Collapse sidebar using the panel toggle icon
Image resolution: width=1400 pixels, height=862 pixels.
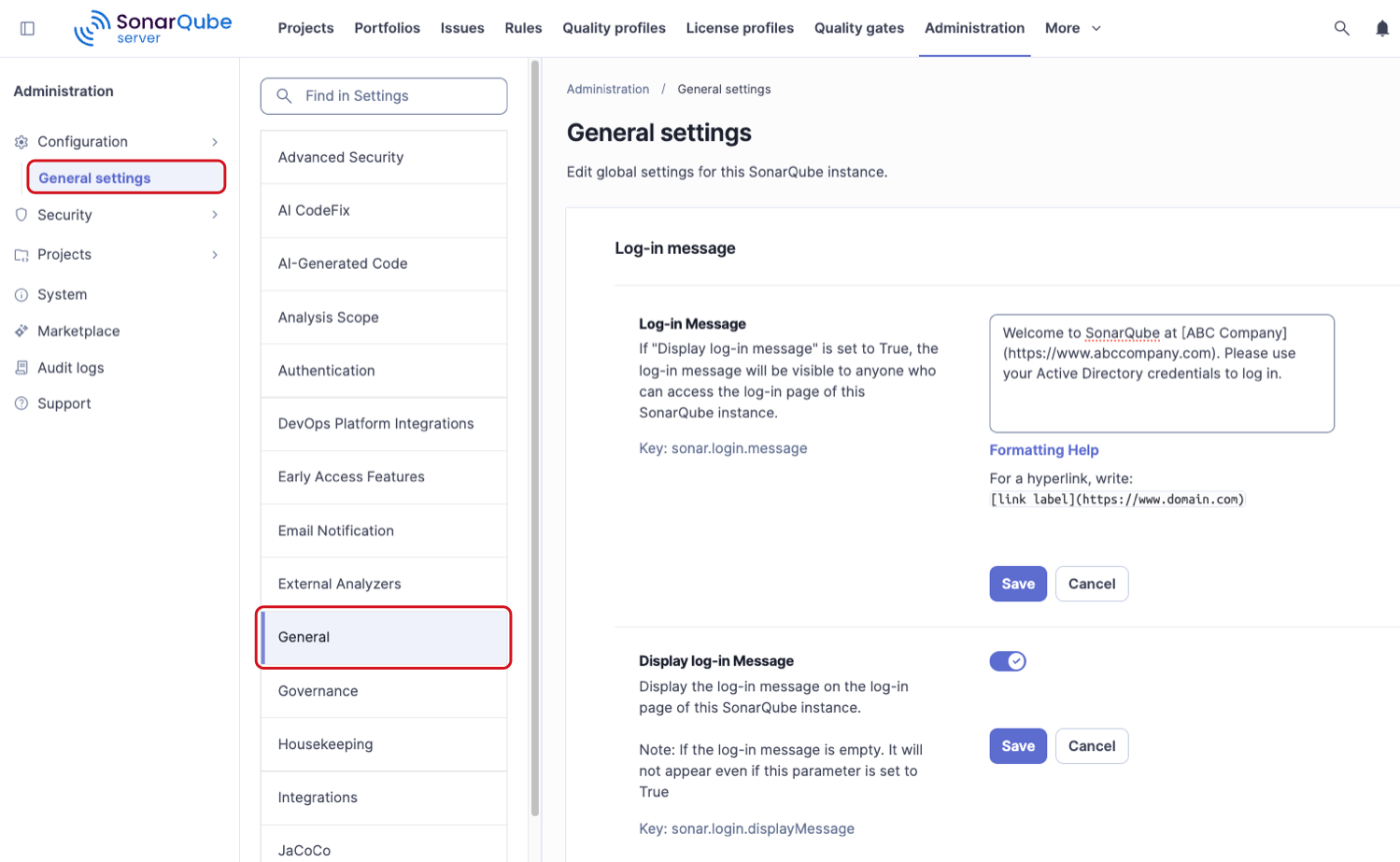(x=27, y=28)
